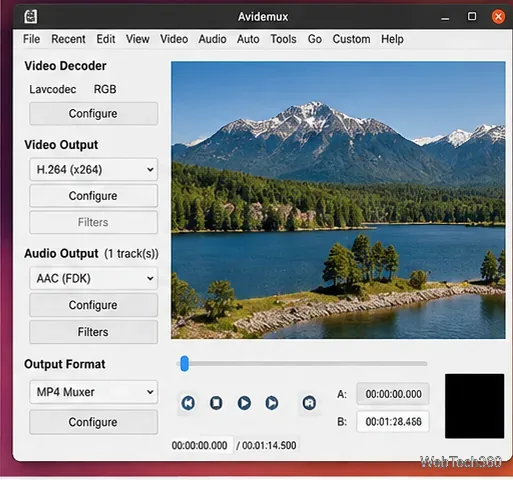Image resolution: width=513 pixels, height=480 pixels.
Task: Open the Help menu
Action: click(392, 39)
